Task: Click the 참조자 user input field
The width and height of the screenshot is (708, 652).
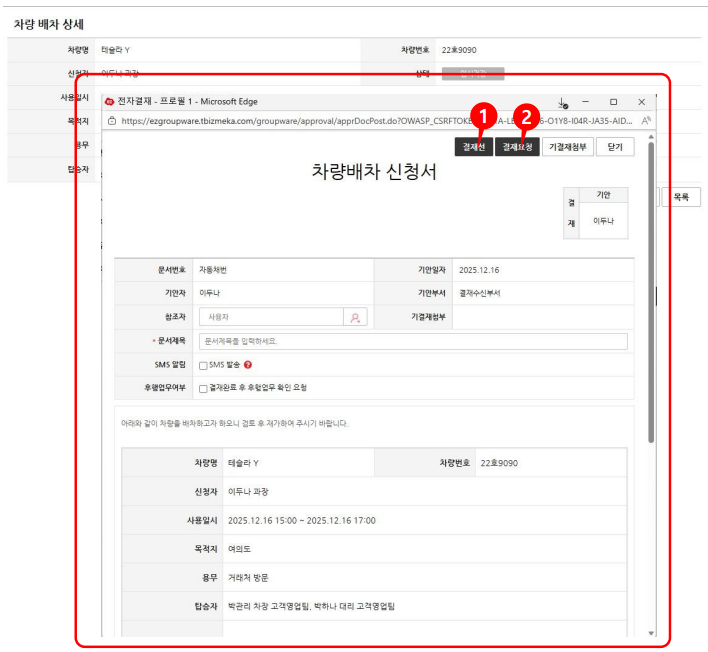Action: 272,317
